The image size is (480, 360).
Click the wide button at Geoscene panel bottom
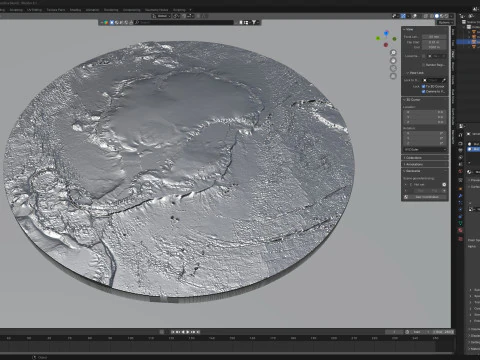coord(427,197)
